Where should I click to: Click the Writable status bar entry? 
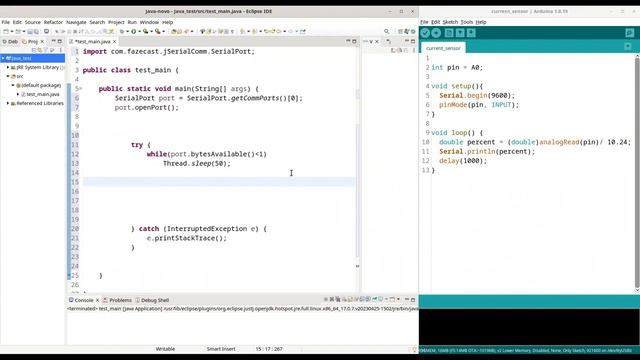coord(165,349)
